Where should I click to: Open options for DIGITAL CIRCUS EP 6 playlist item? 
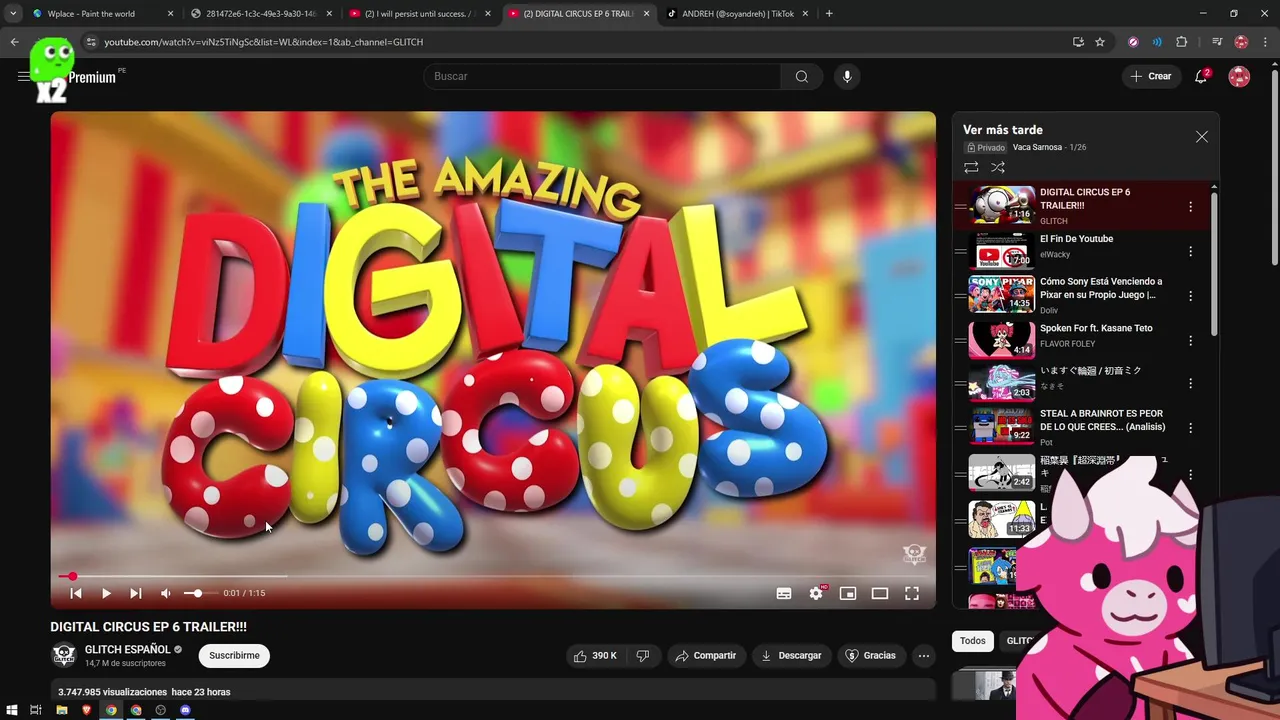pyautogui.click(x=1190, y=207)
